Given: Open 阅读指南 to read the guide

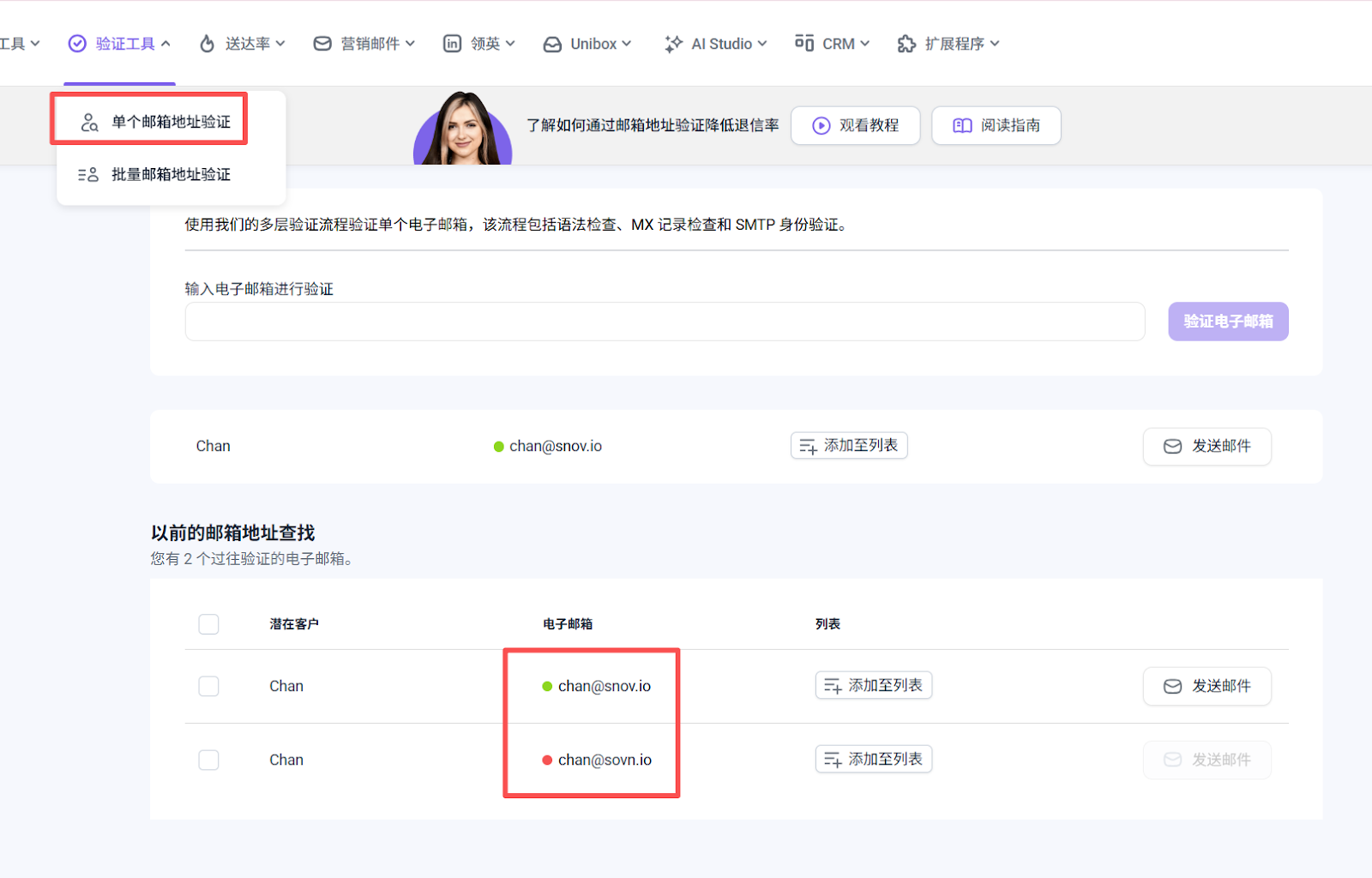Looking at the screenshot, I should coord(996,125).
